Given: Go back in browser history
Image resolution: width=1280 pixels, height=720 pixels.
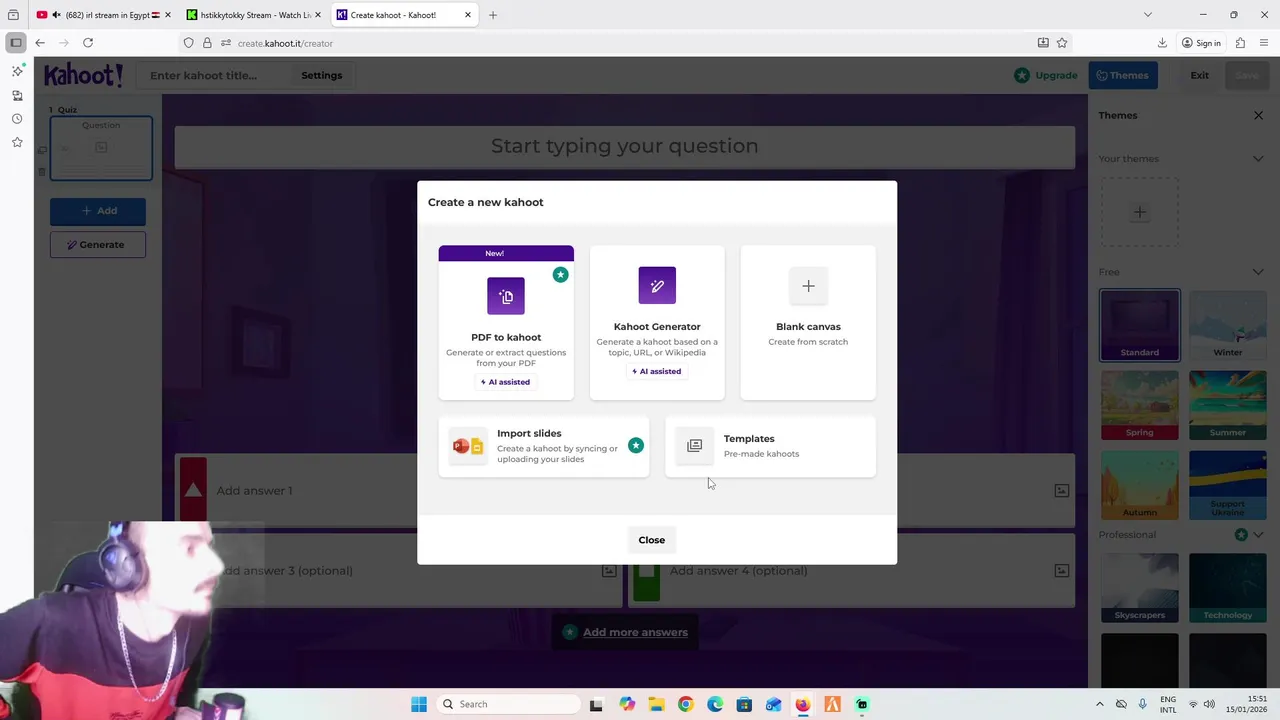Looking at the screenshot, I should pyautogui.click(x=39, y=43).
